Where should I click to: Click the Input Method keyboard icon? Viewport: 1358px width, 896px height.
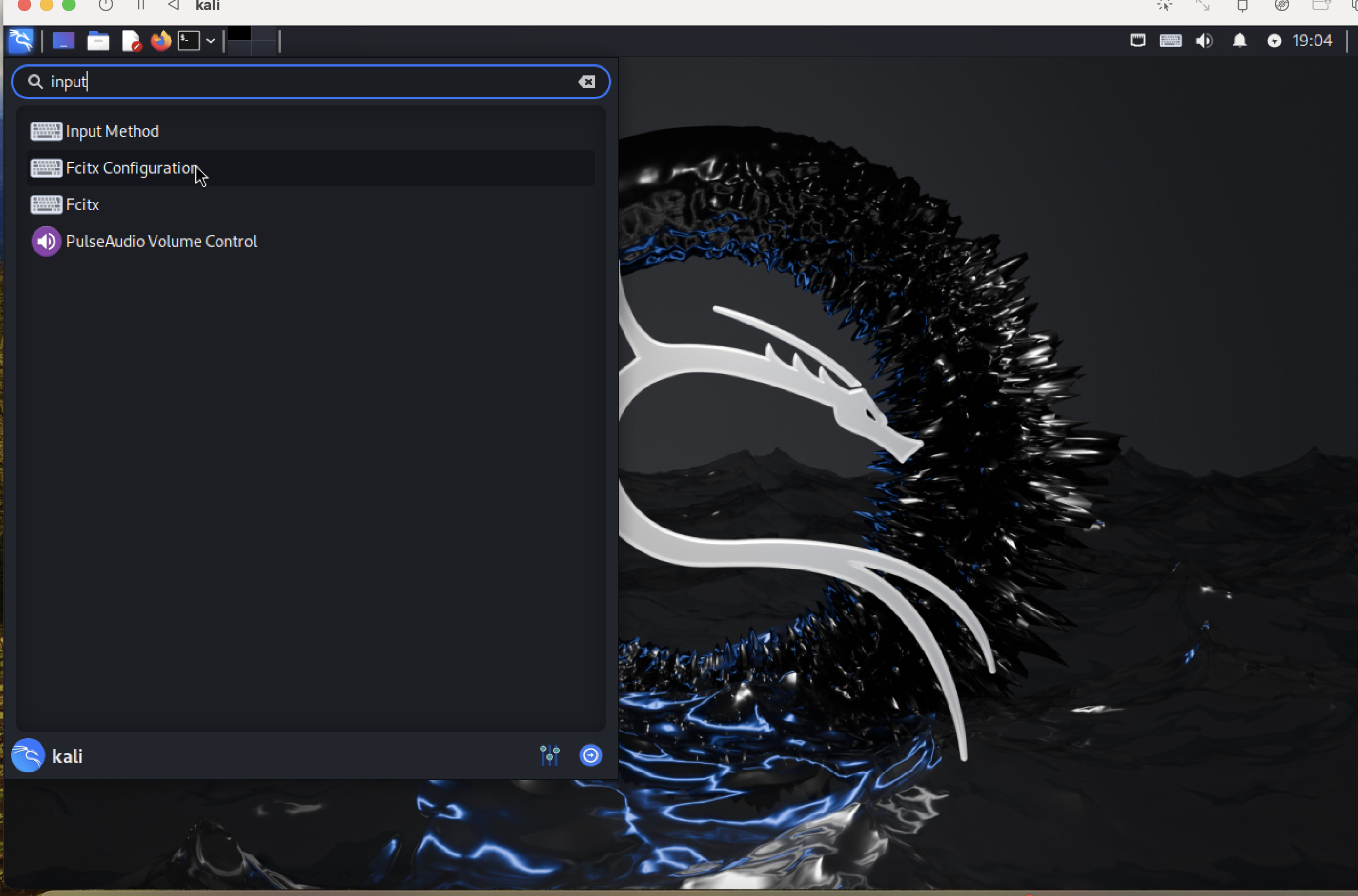(x=45, y=131)
